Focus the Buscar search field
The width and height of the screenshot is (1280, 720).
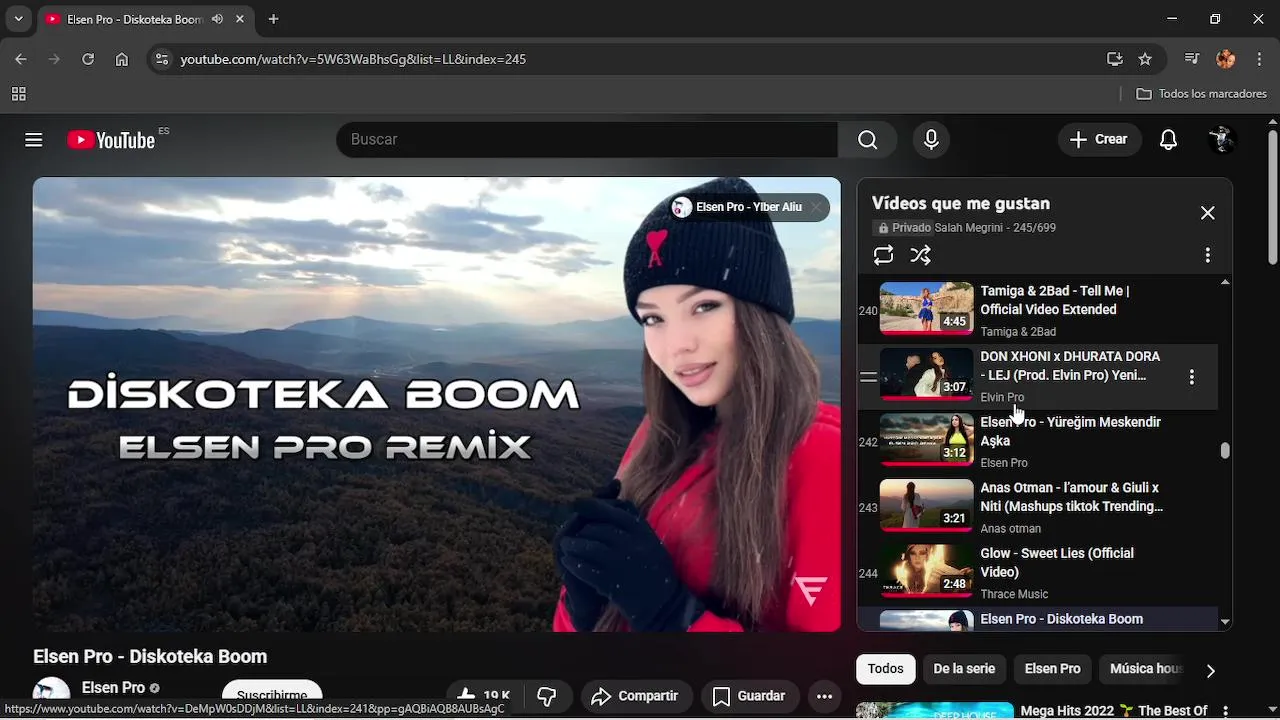(587, 140)
